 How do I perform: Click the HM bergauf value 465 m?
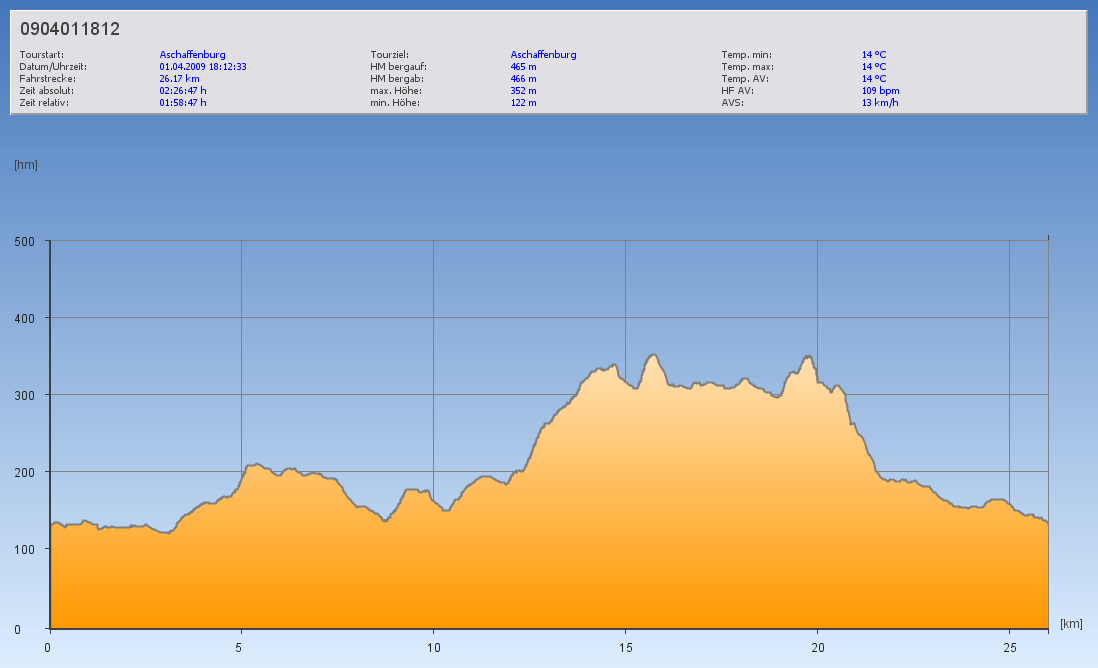[523, 67]
